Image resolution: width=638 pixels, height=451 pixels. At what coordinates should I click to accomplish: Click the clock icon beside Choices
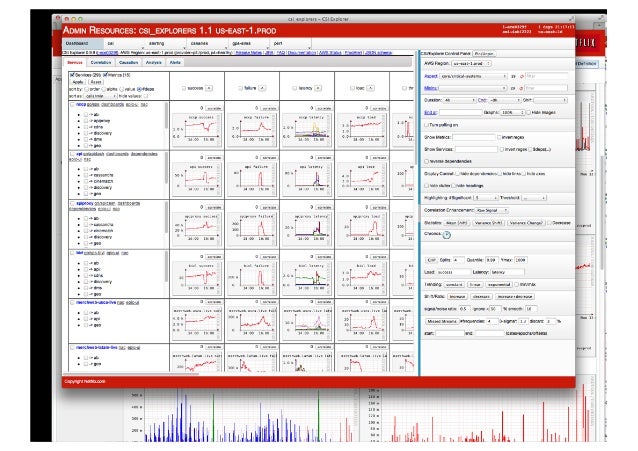(x=446, y=234)
